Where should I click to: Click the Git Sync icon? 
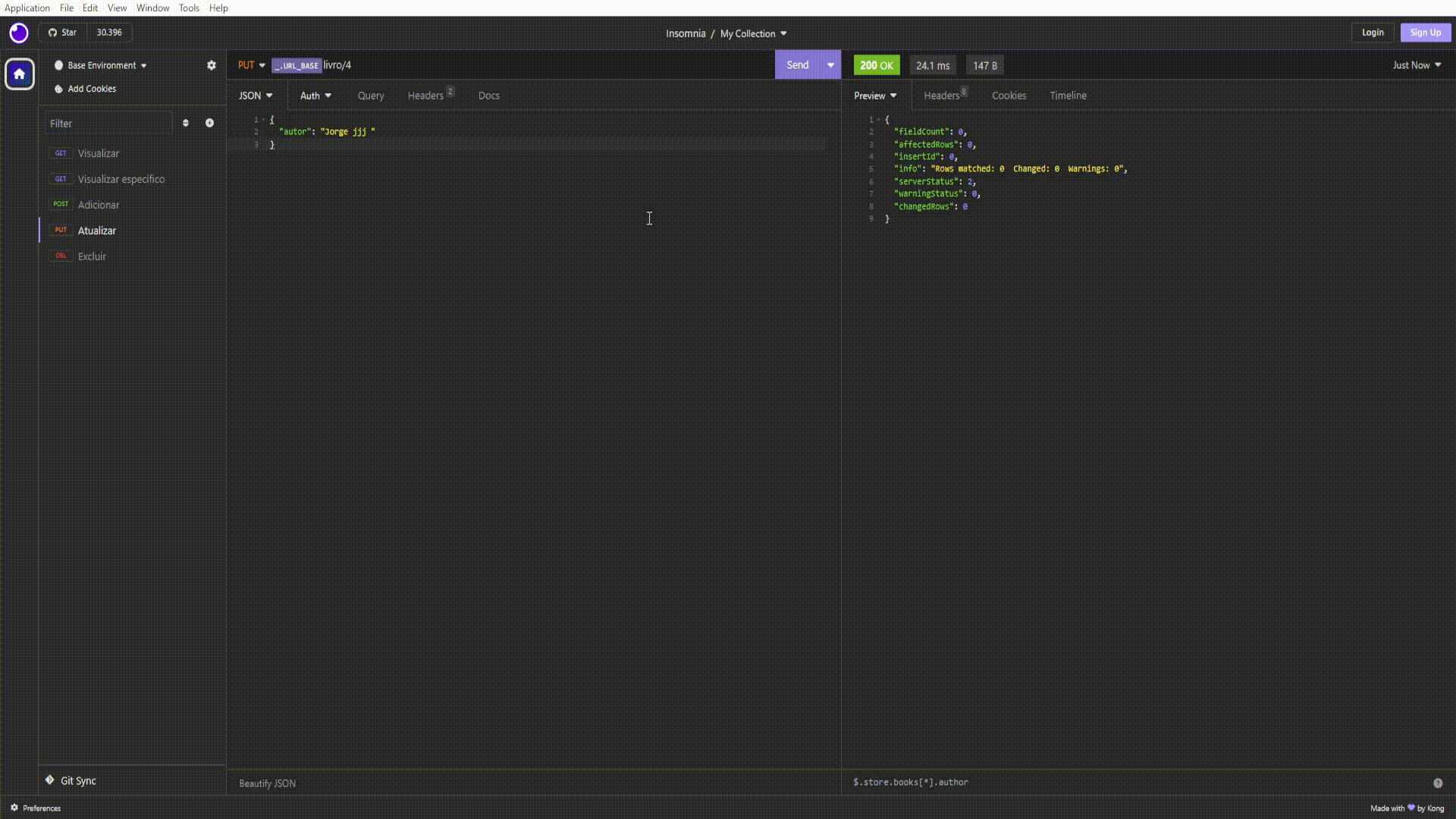(50, 780)
